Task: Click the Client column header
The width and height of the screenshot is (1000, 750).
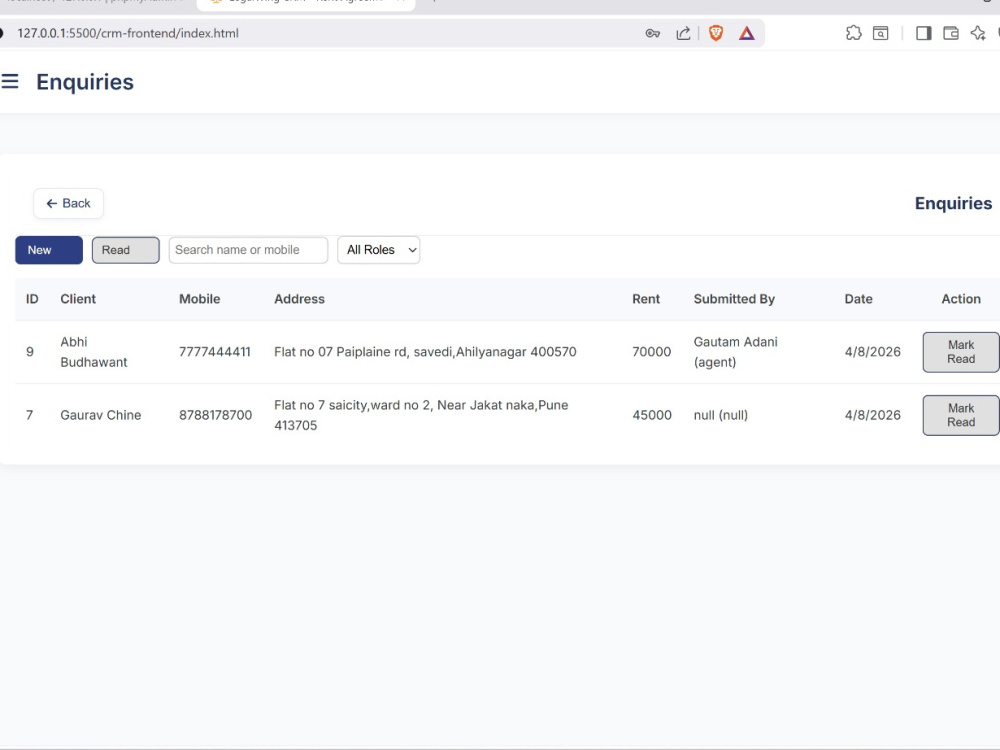Action: [x=78, y=299]
